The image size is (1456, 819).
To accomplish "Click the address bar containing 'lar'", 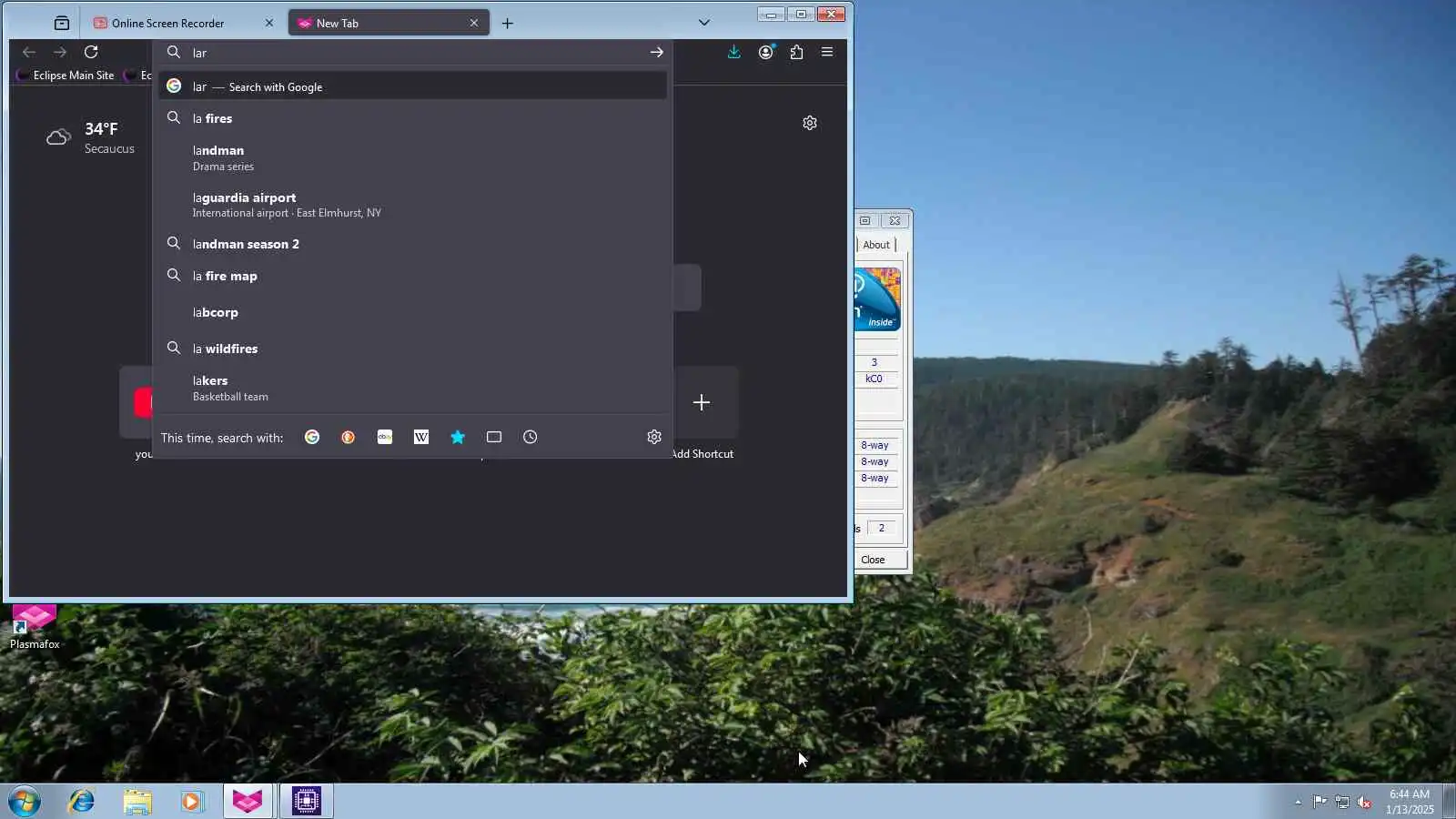I will 414,53.
